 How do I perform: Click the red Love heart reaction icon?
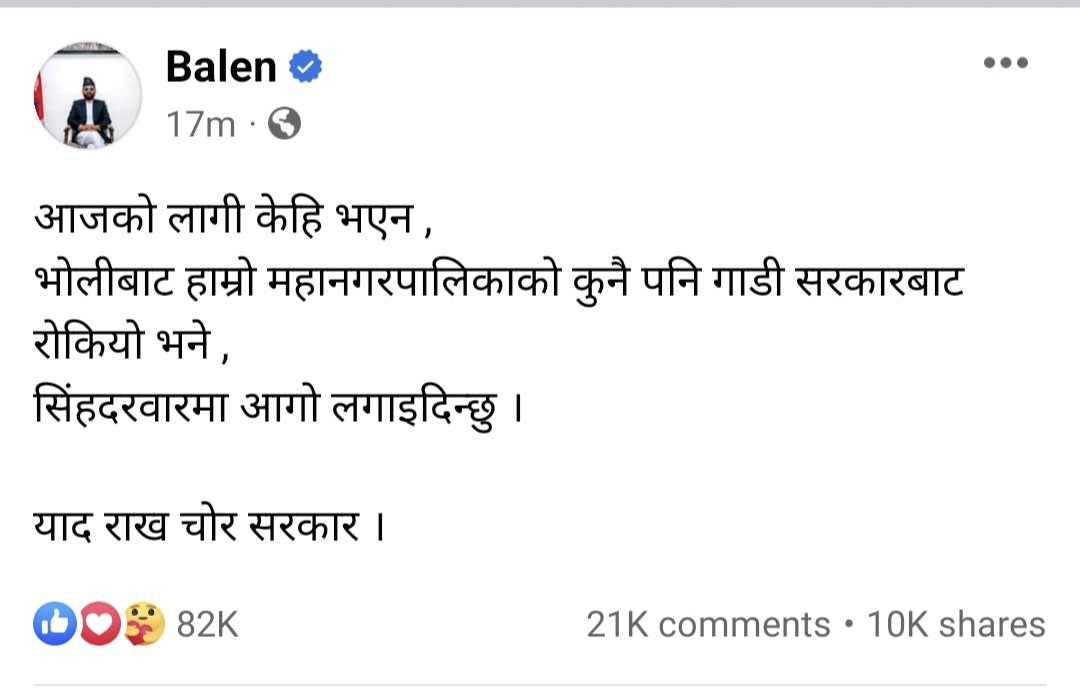[96, 625]
